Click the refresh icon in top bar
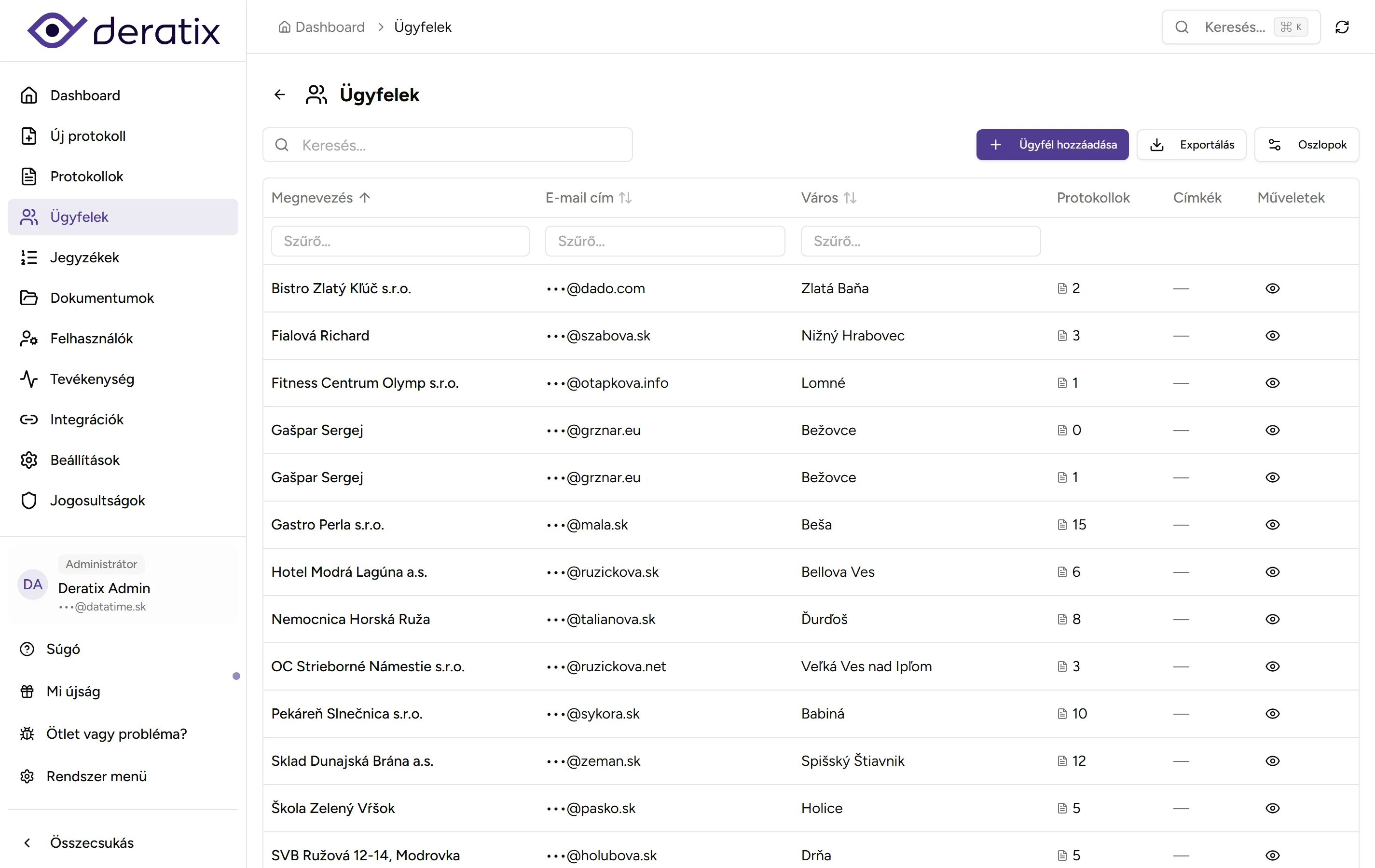This screenshot has width=1375, height=868. click(x=1342, y=27)
